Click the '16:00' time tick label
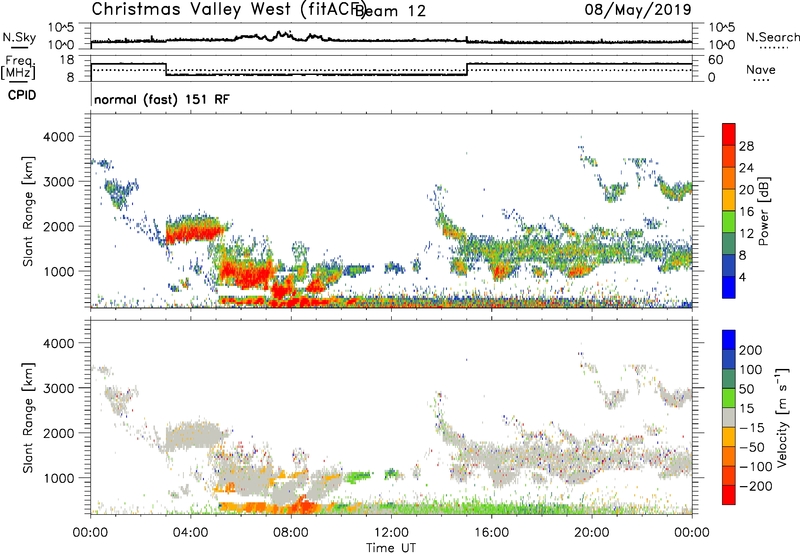 pyautogui.click(x=491, y=533)
